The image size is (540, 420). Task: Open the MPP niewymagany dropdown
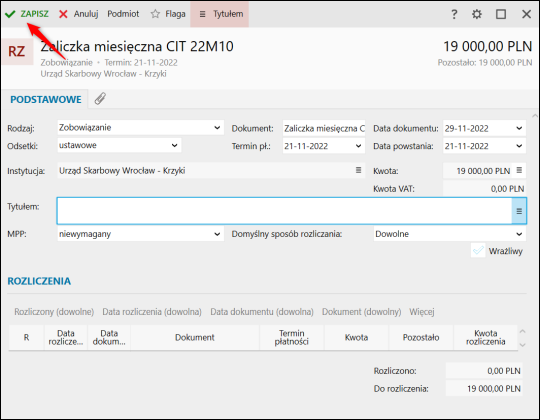point(217,234)
